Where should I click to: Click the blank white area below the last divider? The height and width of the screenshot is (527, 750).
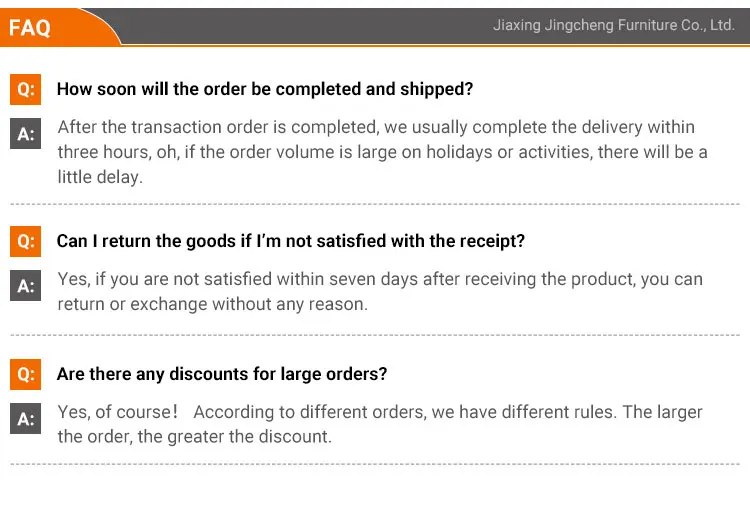[375, 497]
